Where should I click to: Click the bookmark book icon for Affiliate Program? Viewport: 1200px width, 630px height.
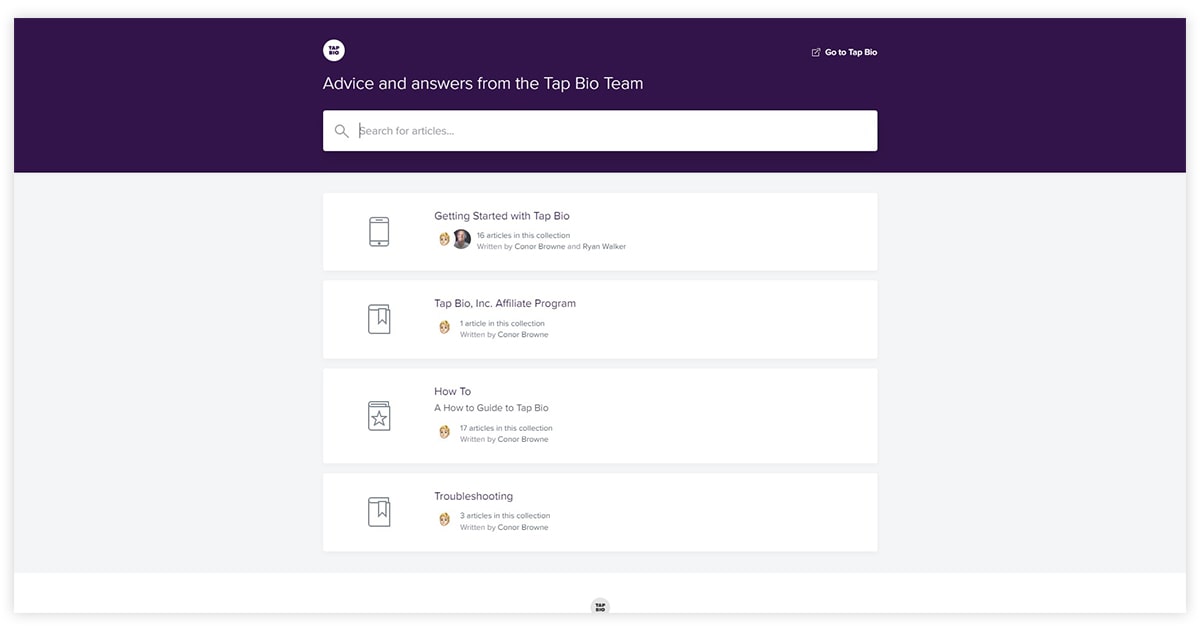click(379, 319)
